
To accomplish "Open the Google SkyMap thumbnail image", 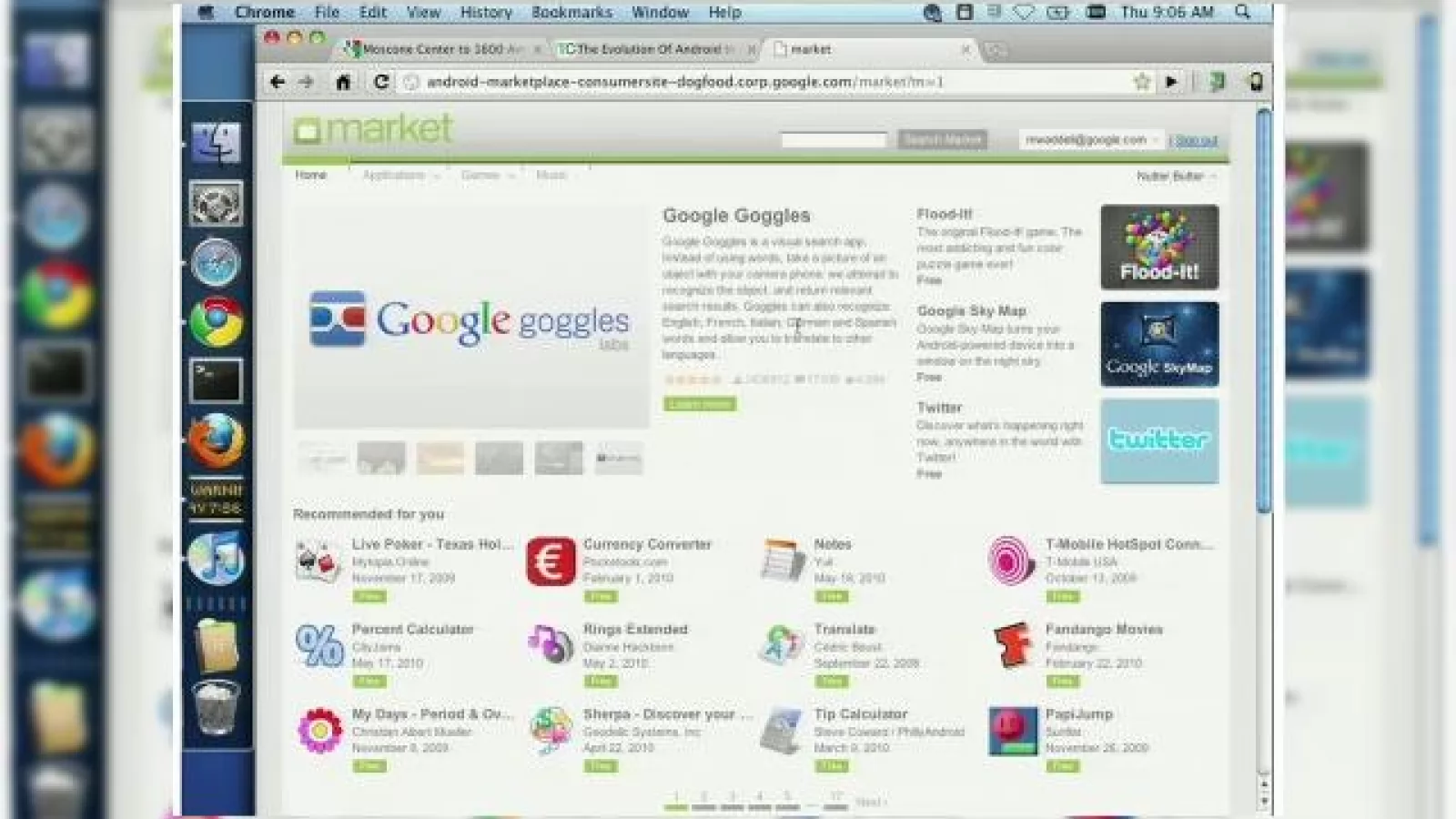I will pos(1159,344).
